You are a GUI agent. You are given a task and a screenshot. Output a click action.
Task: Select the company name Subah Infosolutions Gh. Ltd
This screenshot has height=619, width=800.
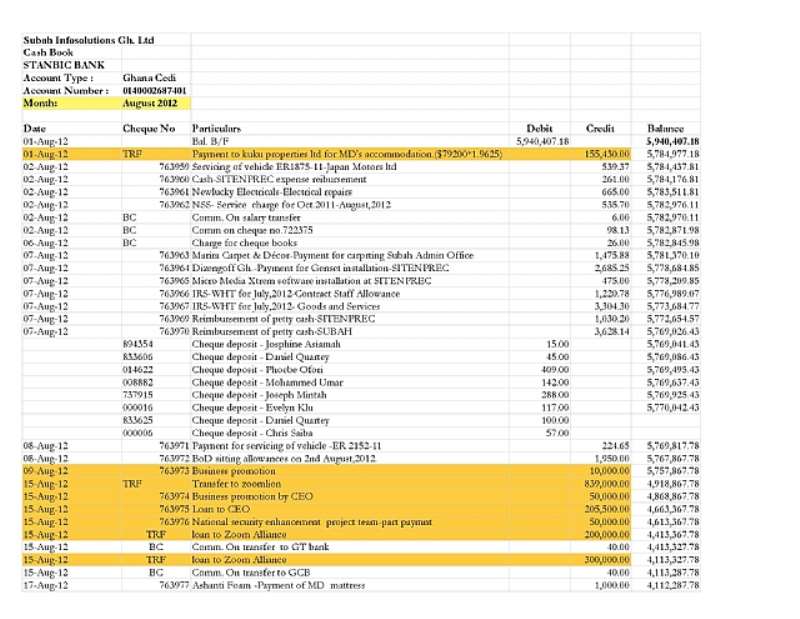point(88,40)
